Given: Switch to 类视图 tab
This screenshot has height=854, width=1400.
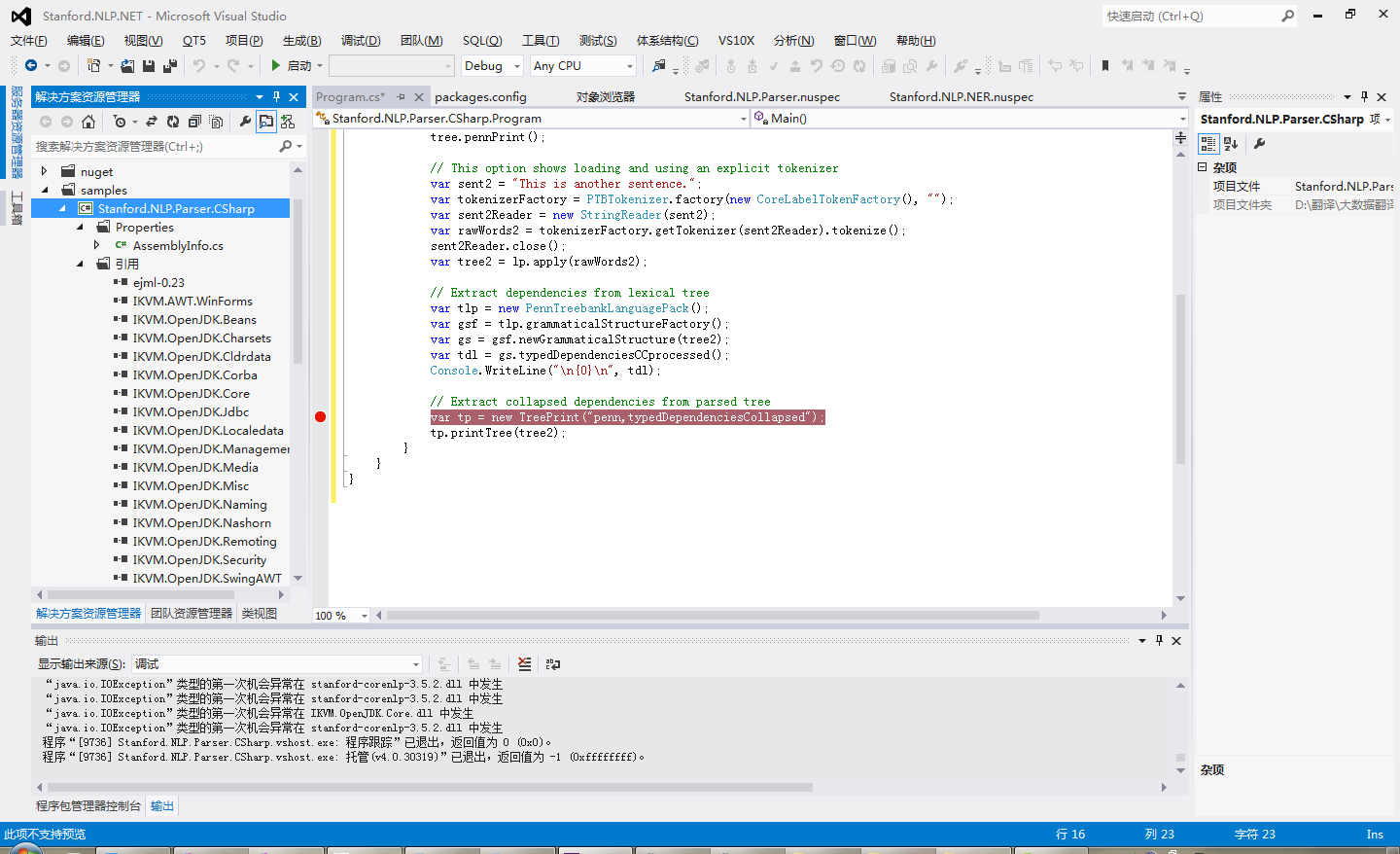Looking at the screenshot, I should (x=260, y=613).
